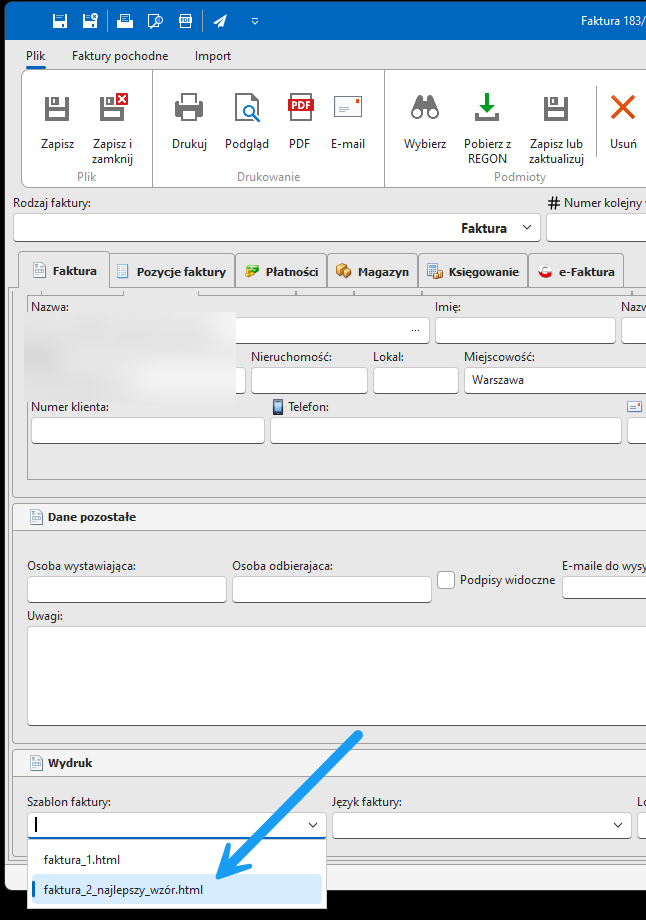Screen dimensions: 646x920
Task: Click the Drukuj printer icon
Action: 189,108
